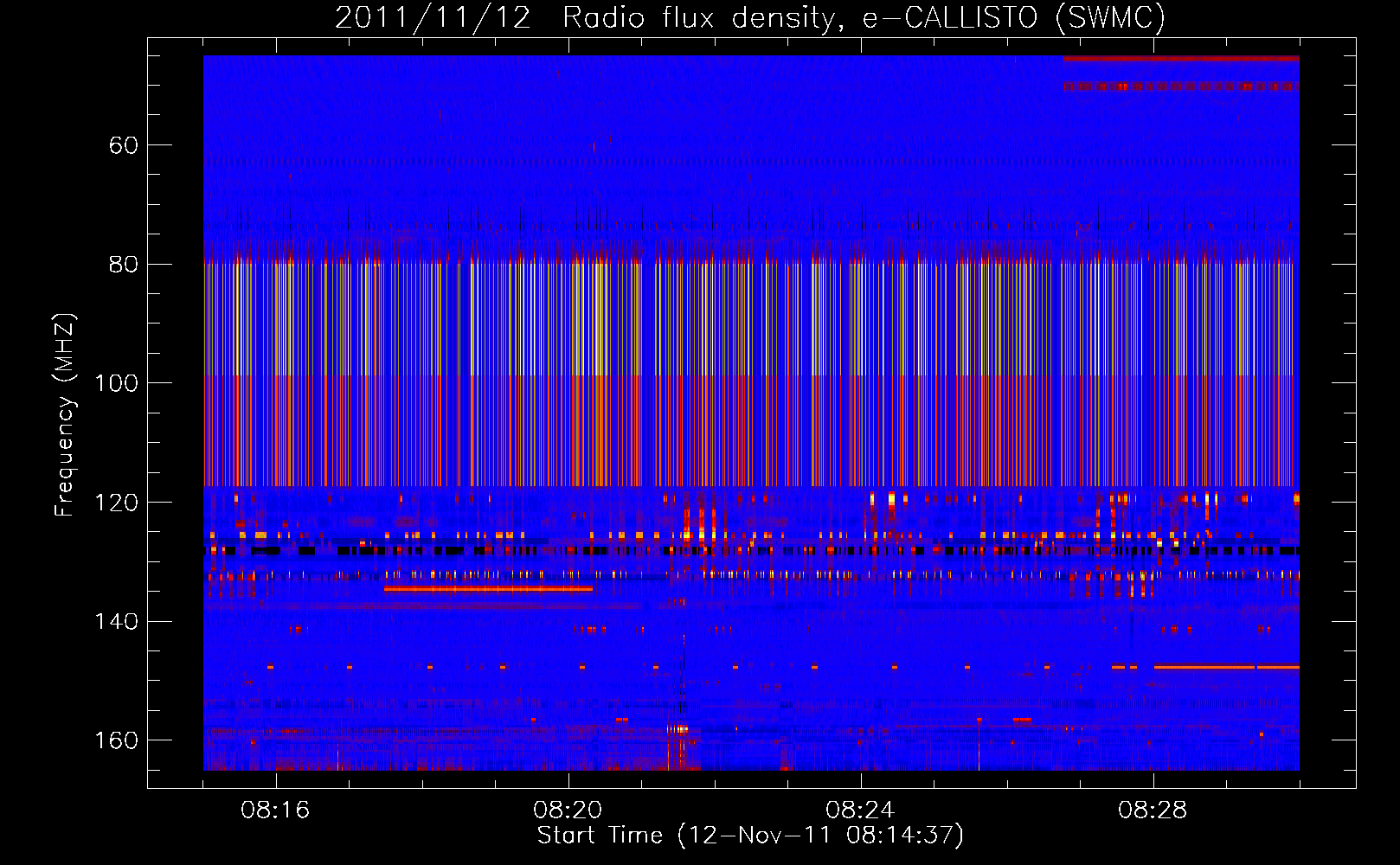
Task: Click the 160 MHz frequency tick label
Action: click(x=116, y=740)
